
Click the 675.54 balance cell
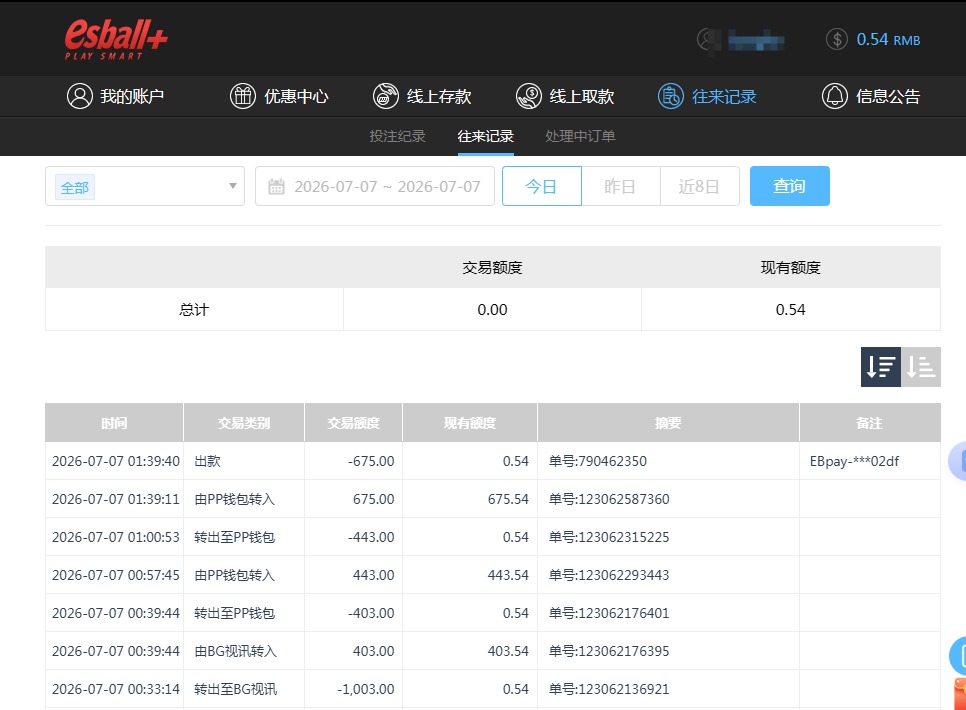click(508, 499)
